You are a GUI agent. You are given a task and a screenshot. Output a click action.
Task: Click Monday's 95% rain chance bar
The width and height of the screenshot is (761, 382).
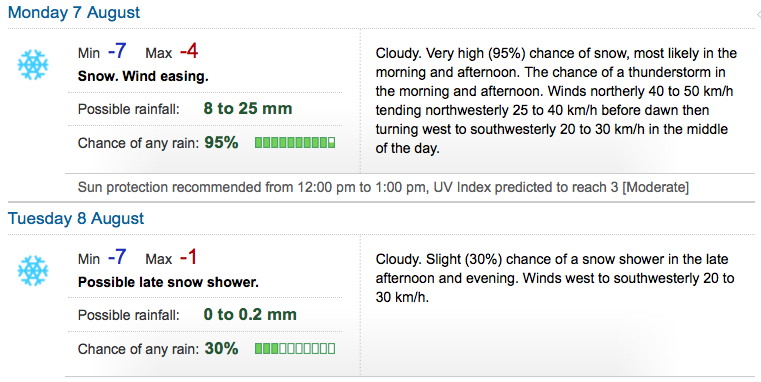[295, 143]
